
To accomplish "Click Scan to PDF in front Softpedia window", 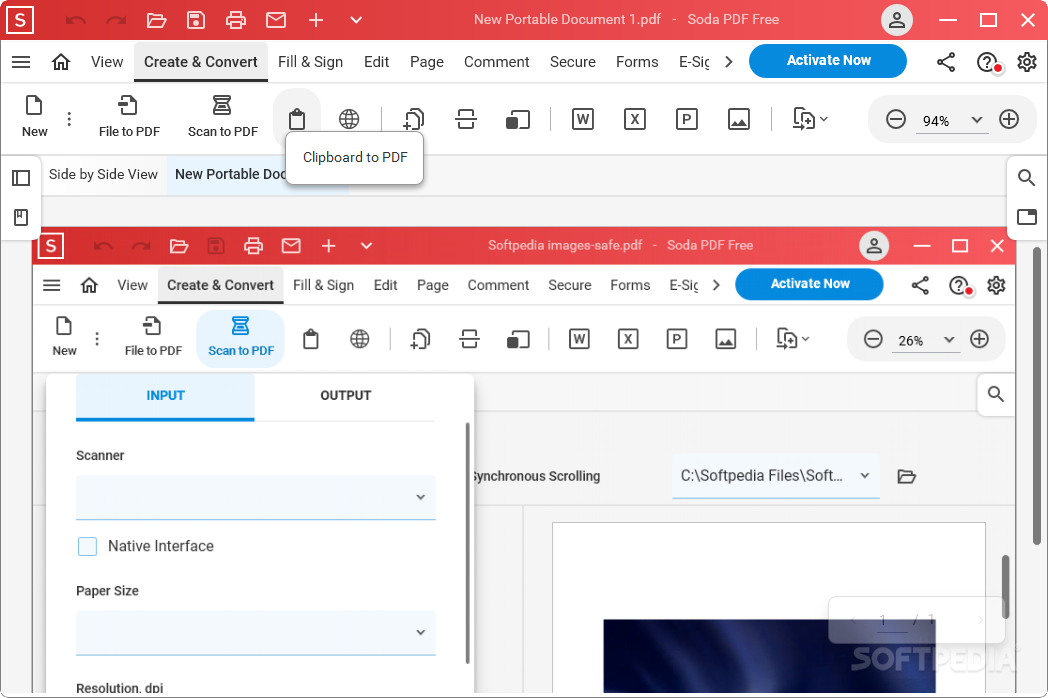I will pos(241,338).
